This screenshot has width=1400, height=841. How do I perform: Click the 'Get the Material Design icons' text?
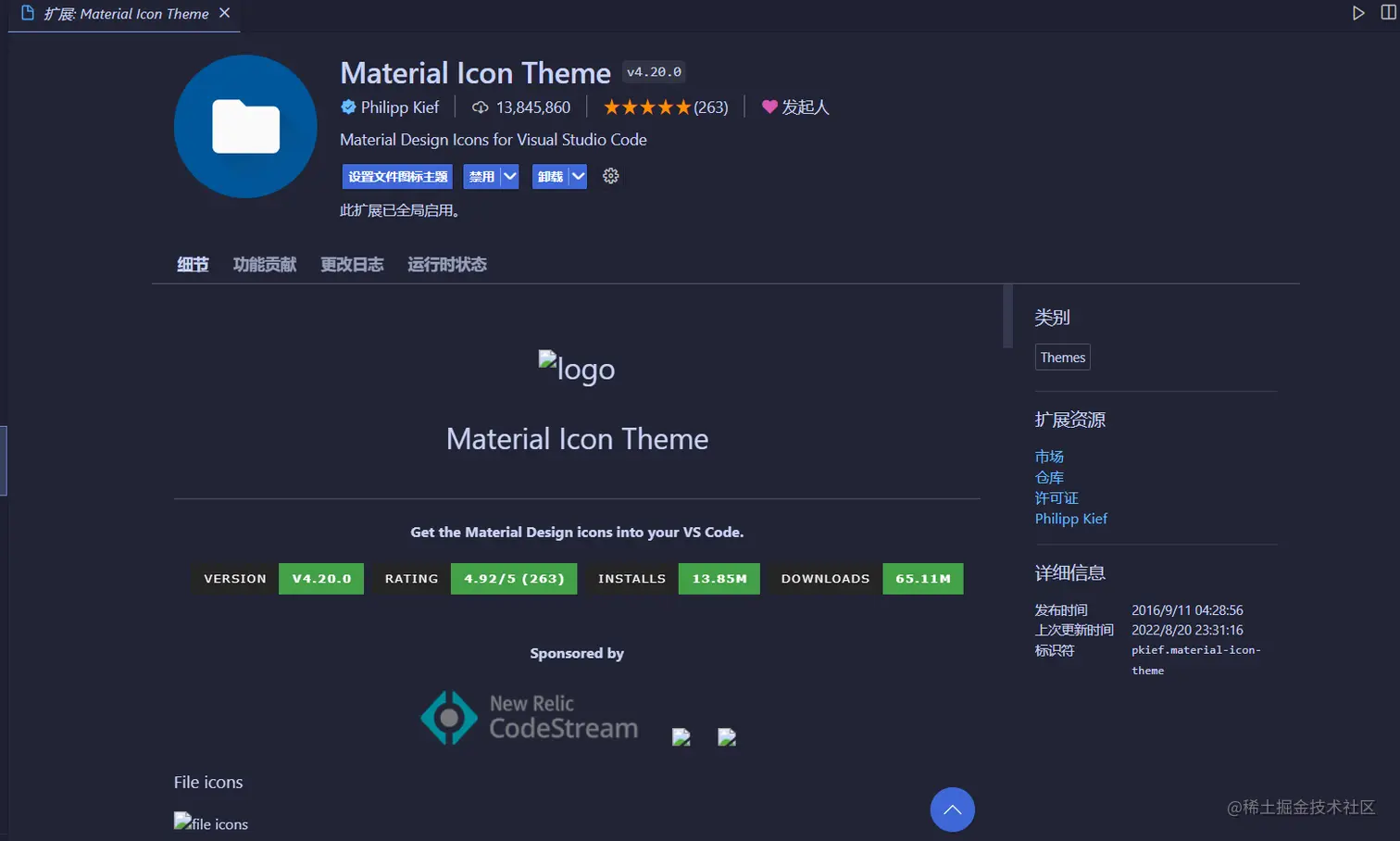coord(577,533)
